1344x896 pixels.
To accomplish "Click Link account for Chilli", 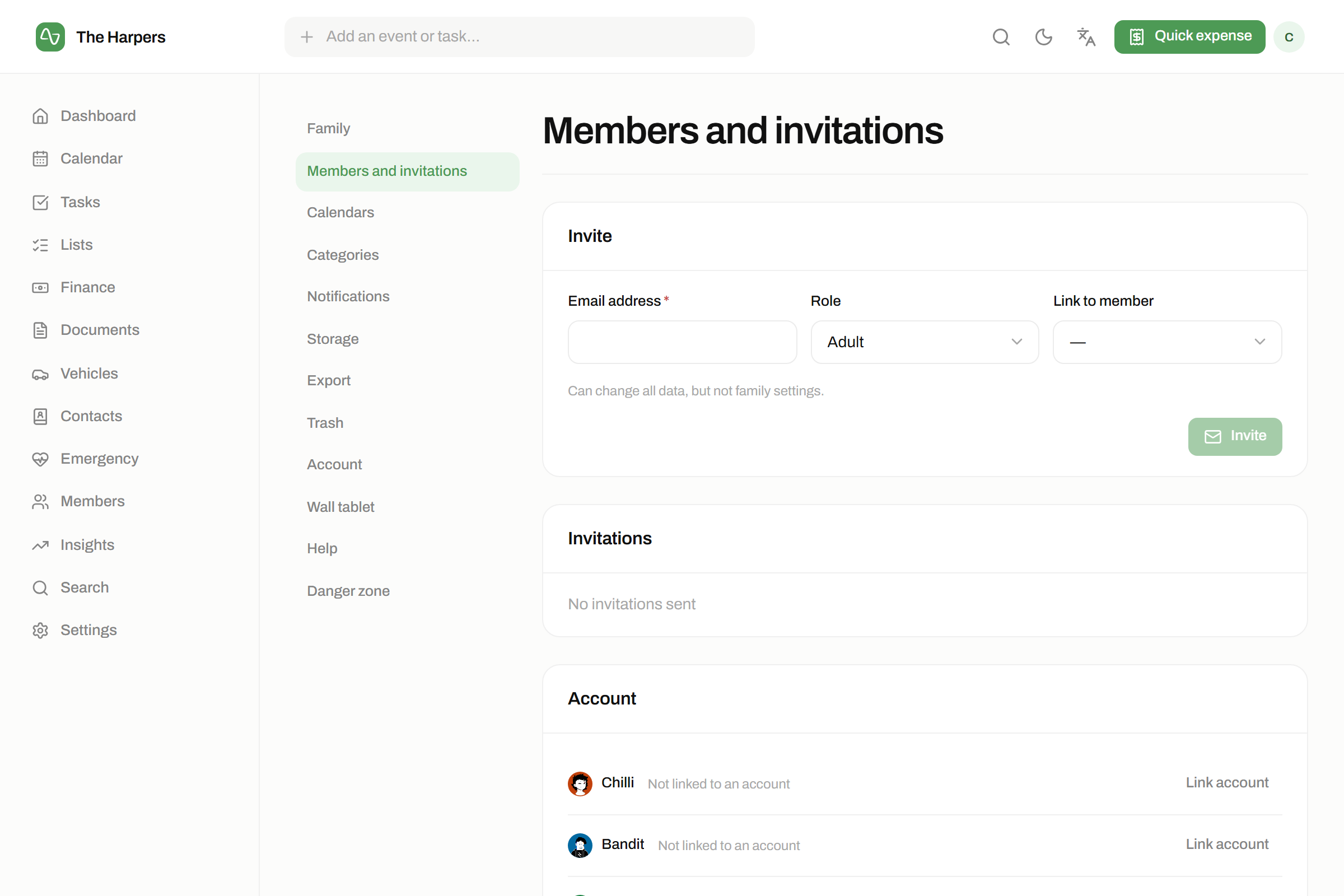I will 1227,783.
